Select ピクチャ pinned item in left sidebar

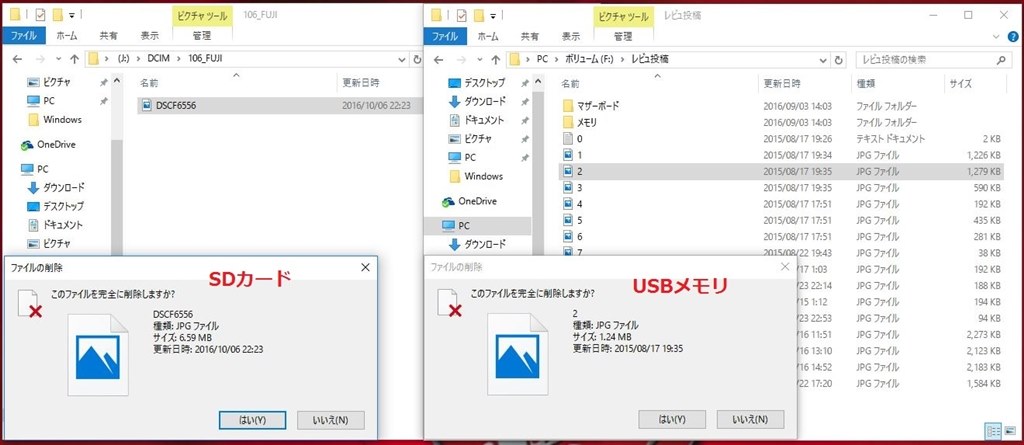tap(57, 82)
